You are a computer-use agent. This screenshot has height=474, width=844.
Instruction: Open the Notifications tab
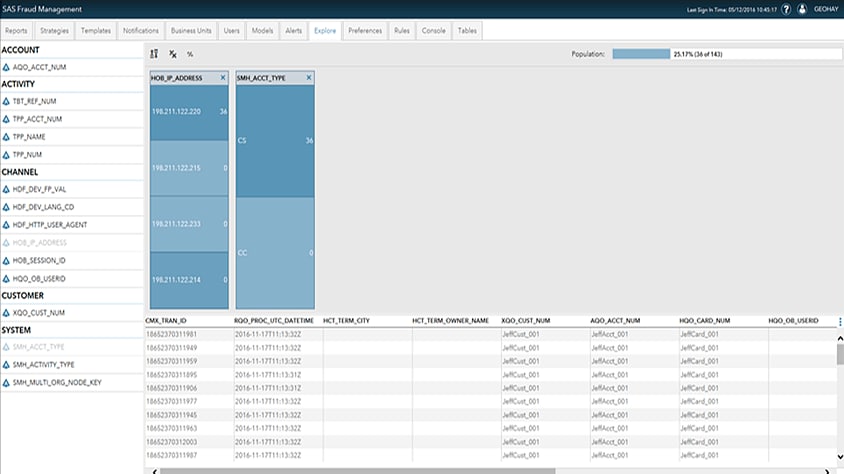click(140, 31)
